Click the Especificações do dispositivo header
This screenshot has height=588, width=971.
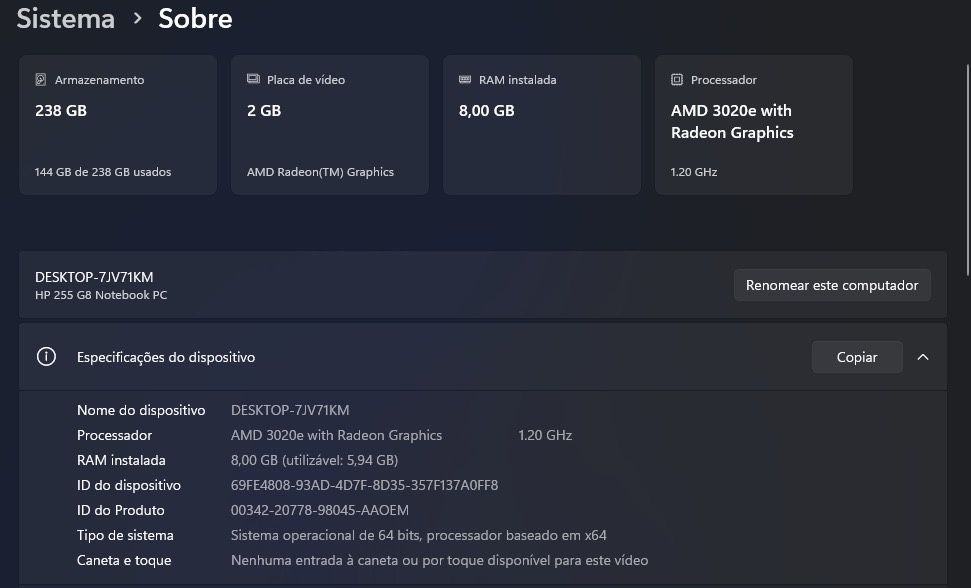482,357
